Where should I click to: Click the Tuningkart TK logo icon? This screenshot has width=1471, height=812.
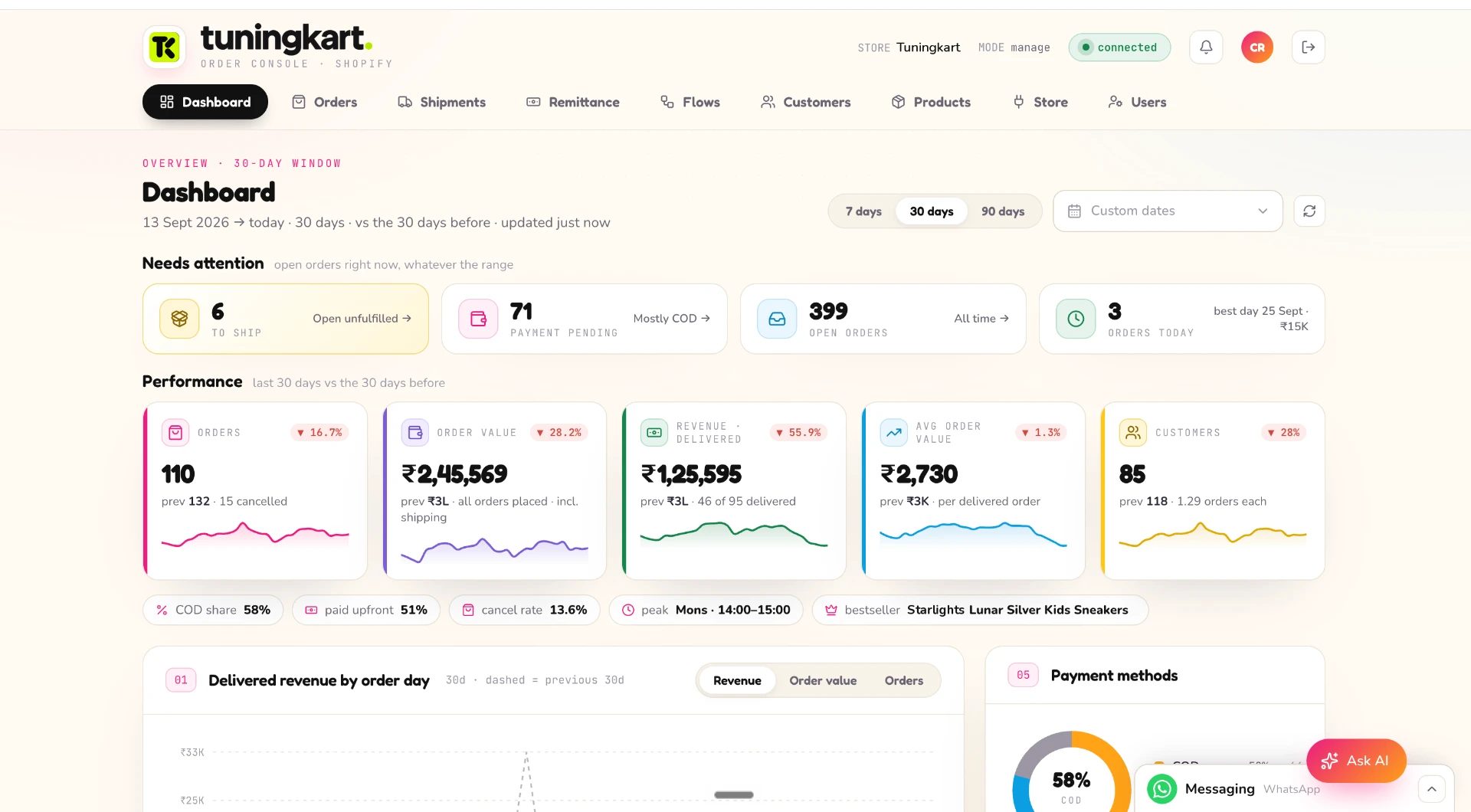point(164,47)
